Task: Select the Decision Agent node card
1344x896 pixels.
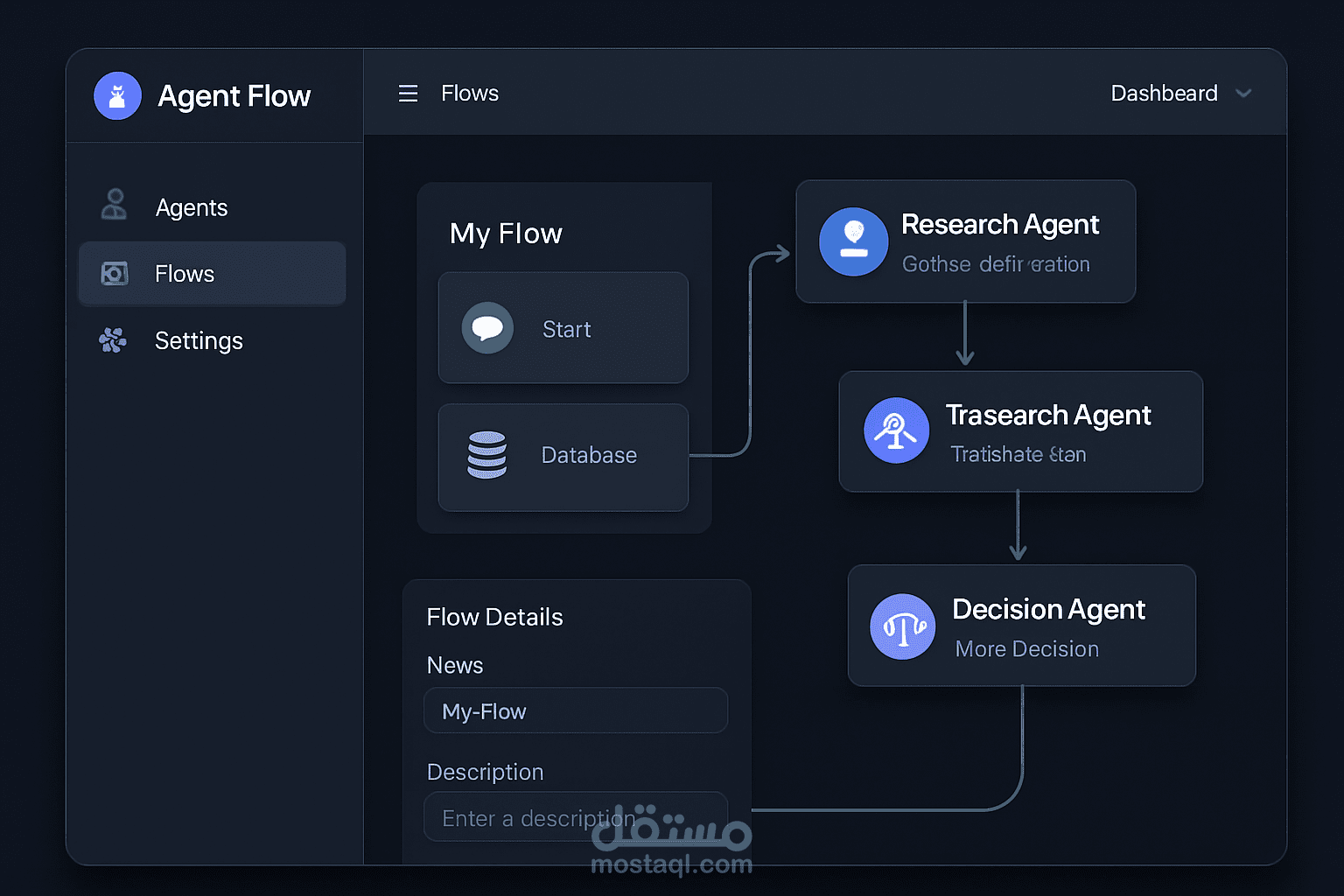Action: [x=1021, y=626]
